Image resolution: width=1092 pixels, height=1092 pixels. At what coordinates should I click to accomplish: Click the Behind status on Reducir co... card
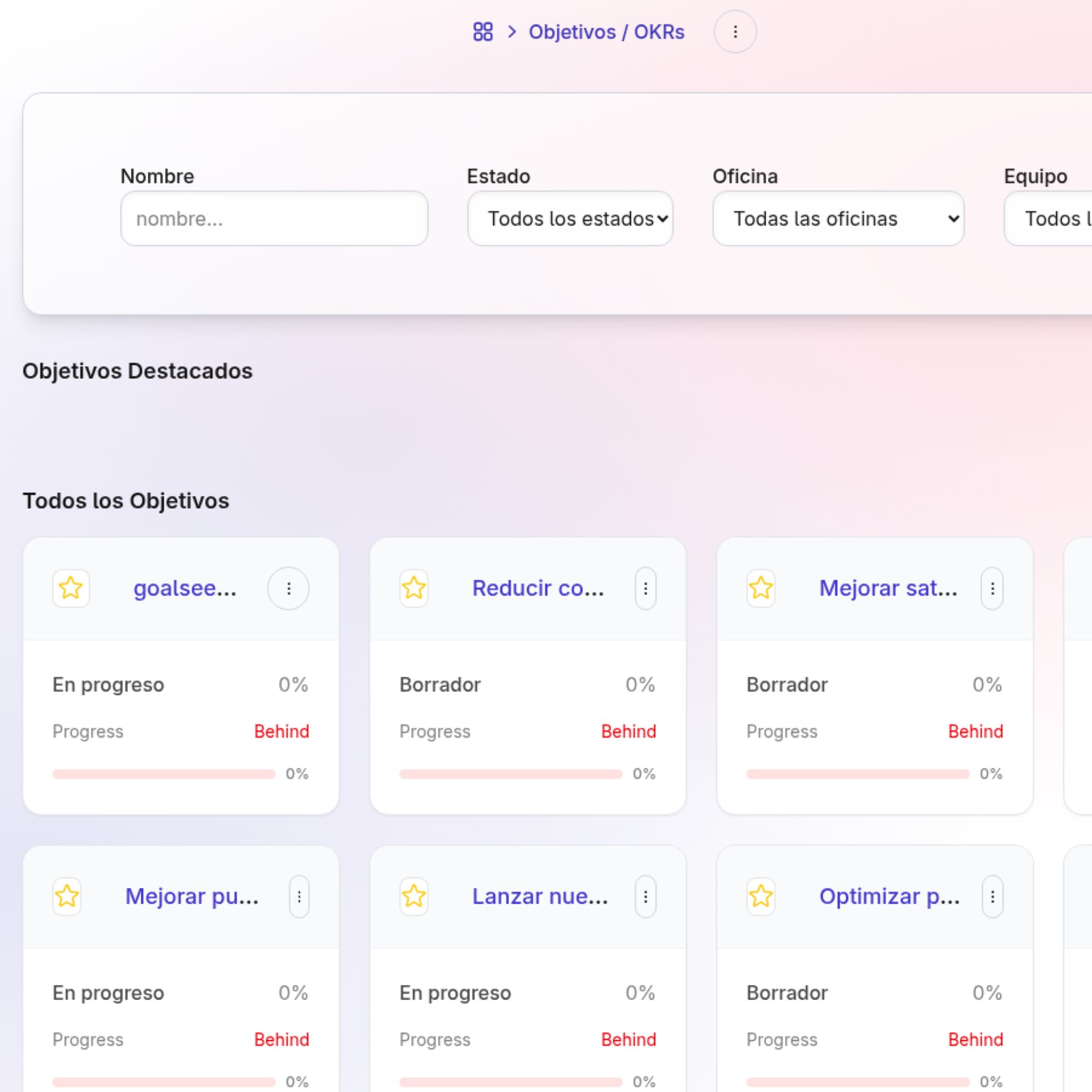point(629,732)
